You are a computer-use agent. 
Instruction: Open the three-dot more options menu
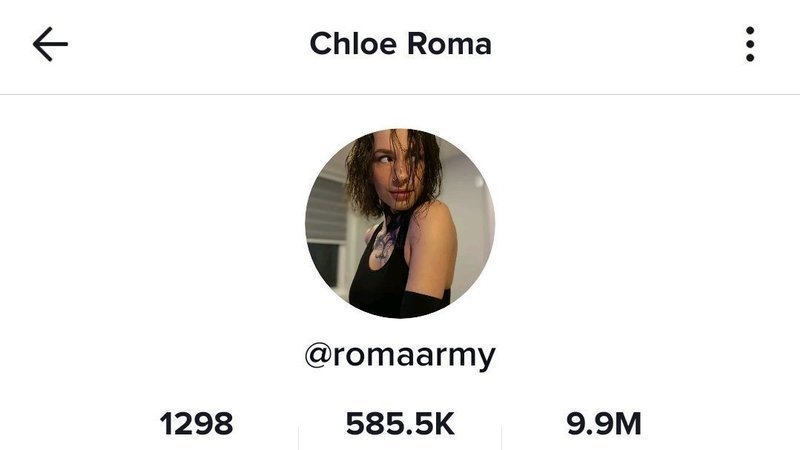[749, 44]
